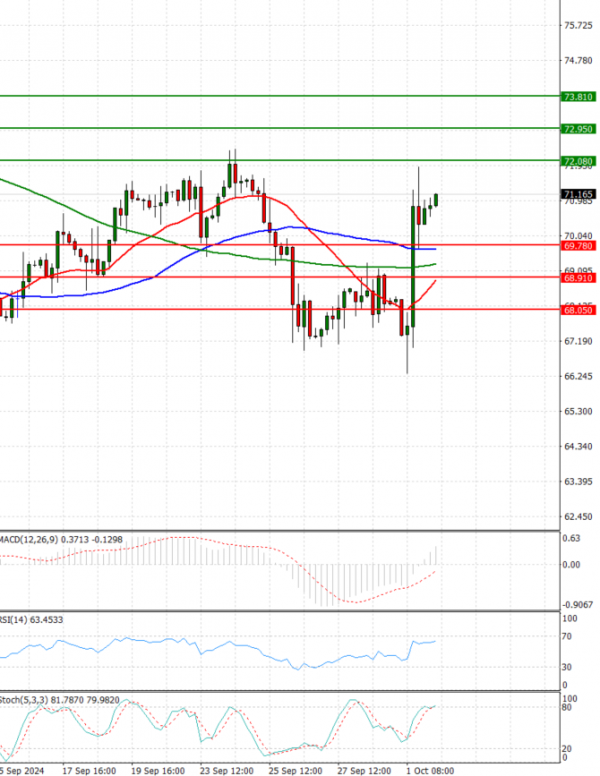Click the 62.450 price axis value

[578, 517]
